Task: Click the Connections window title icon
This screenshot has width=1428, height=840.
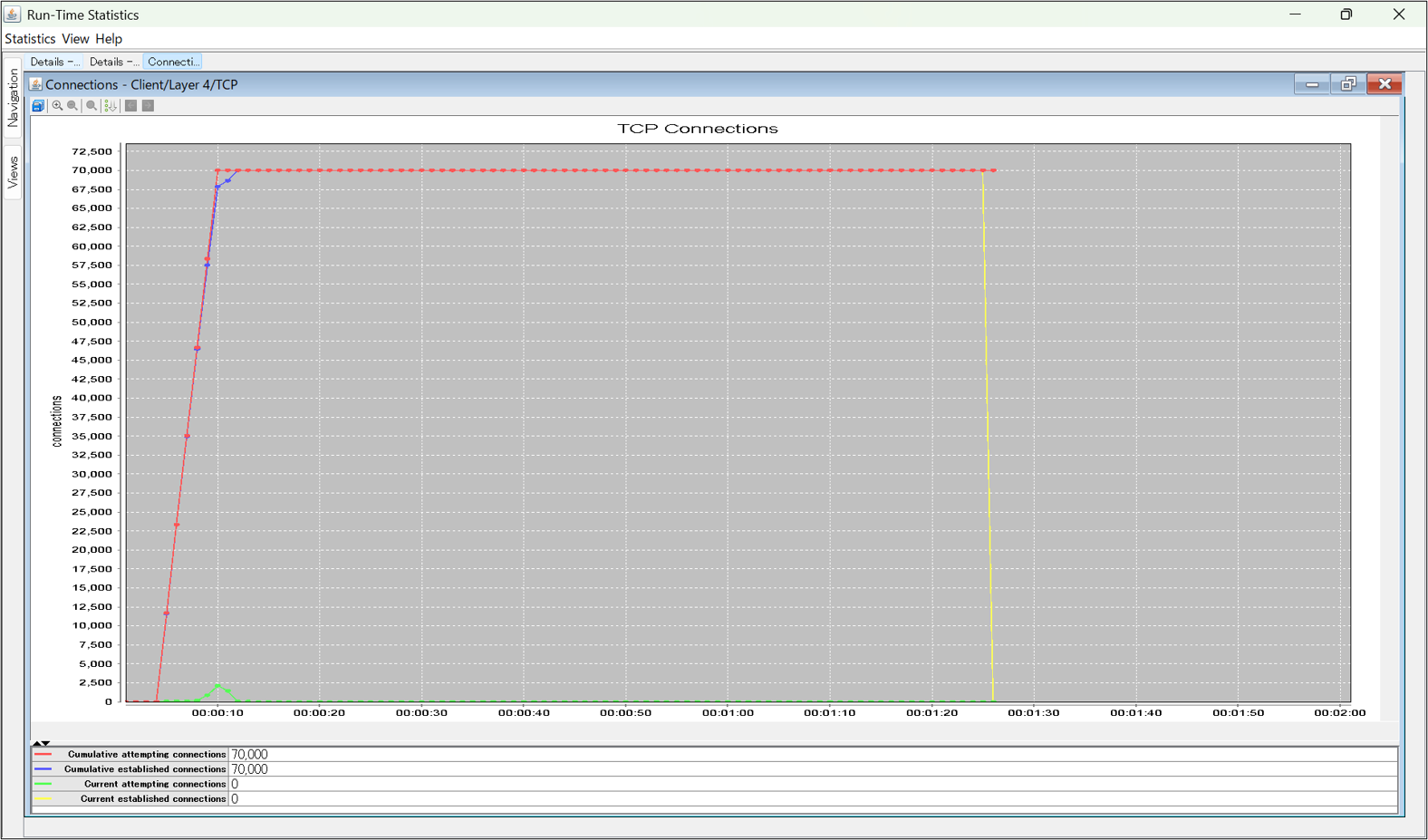Action: 36,84
